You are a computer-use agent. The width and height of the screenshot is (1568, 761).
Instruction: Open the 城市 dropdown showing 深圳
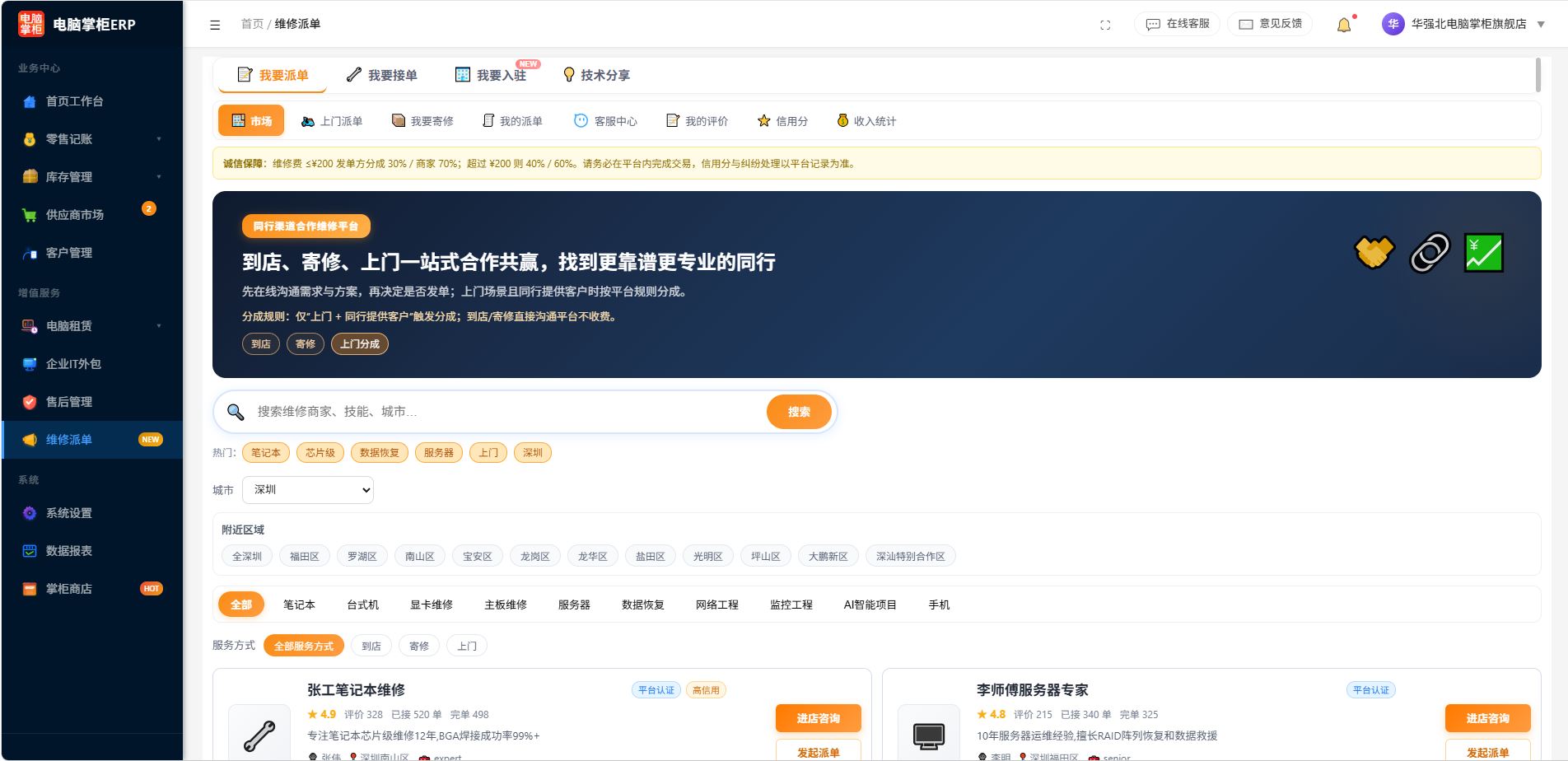pyautogui.click(x=308, y=490)
